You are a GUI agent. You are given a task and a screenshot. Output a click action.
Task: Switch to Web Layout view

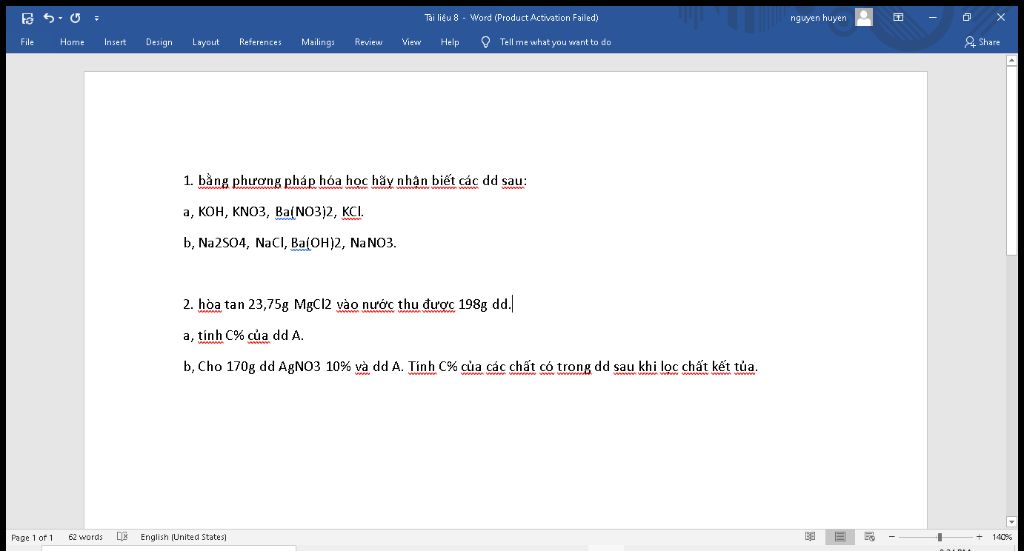coord(869,537)
